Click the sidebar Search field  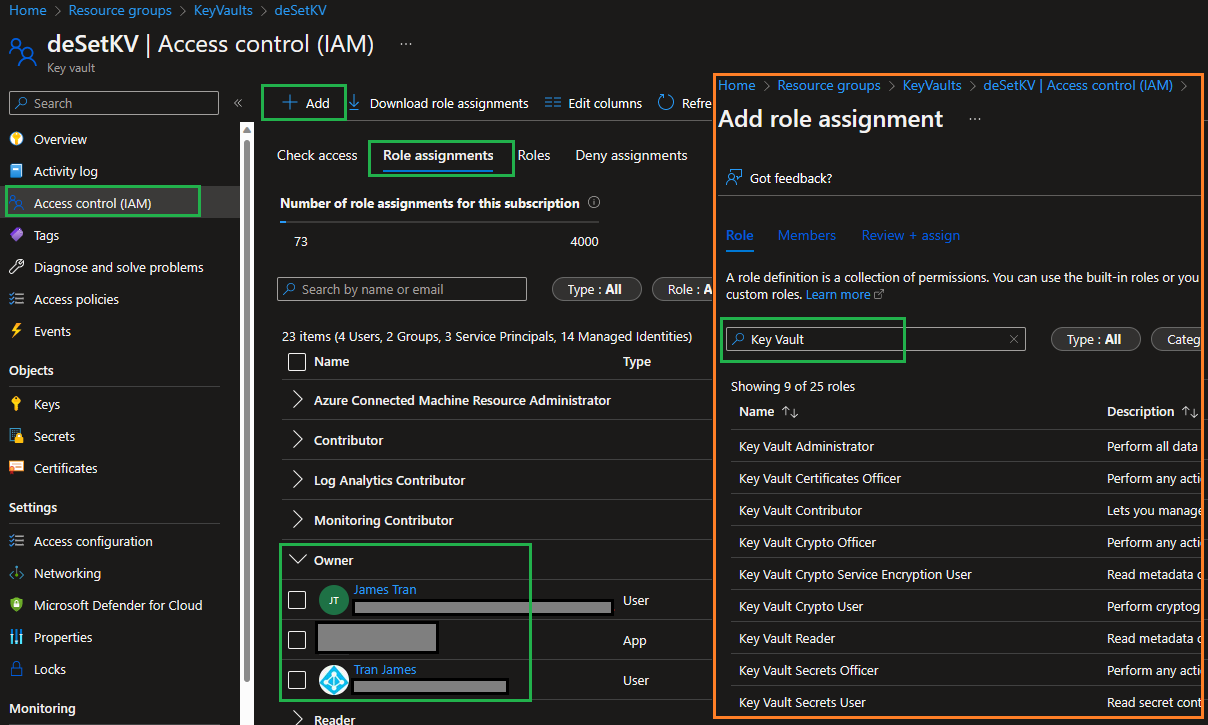114,103
